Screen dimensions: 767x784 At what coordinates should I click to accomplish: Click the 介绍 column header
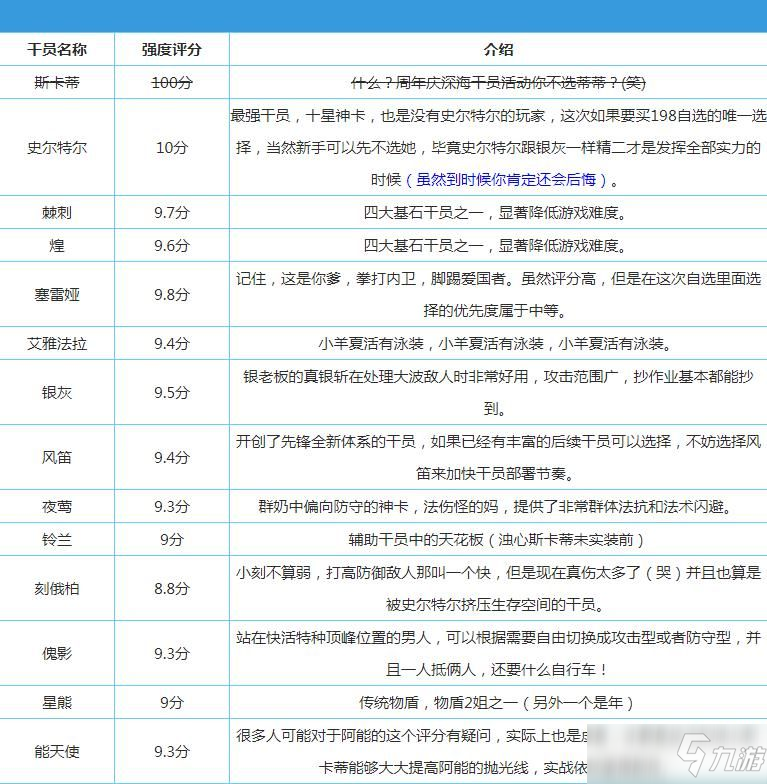[x=498, y=50]
